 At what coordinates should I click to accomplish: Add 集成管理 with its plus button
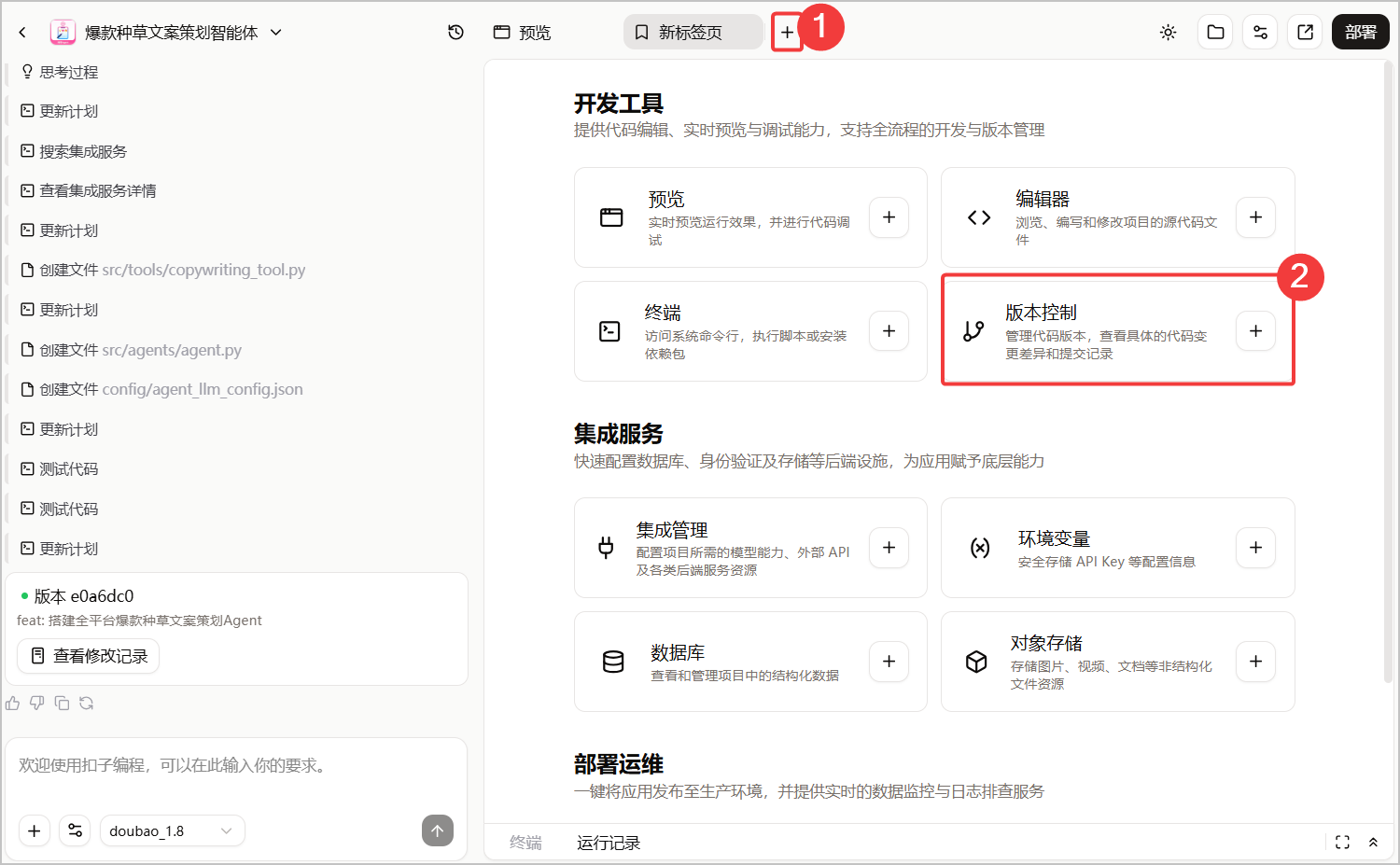pyautogui.click(x=889, y=548)
